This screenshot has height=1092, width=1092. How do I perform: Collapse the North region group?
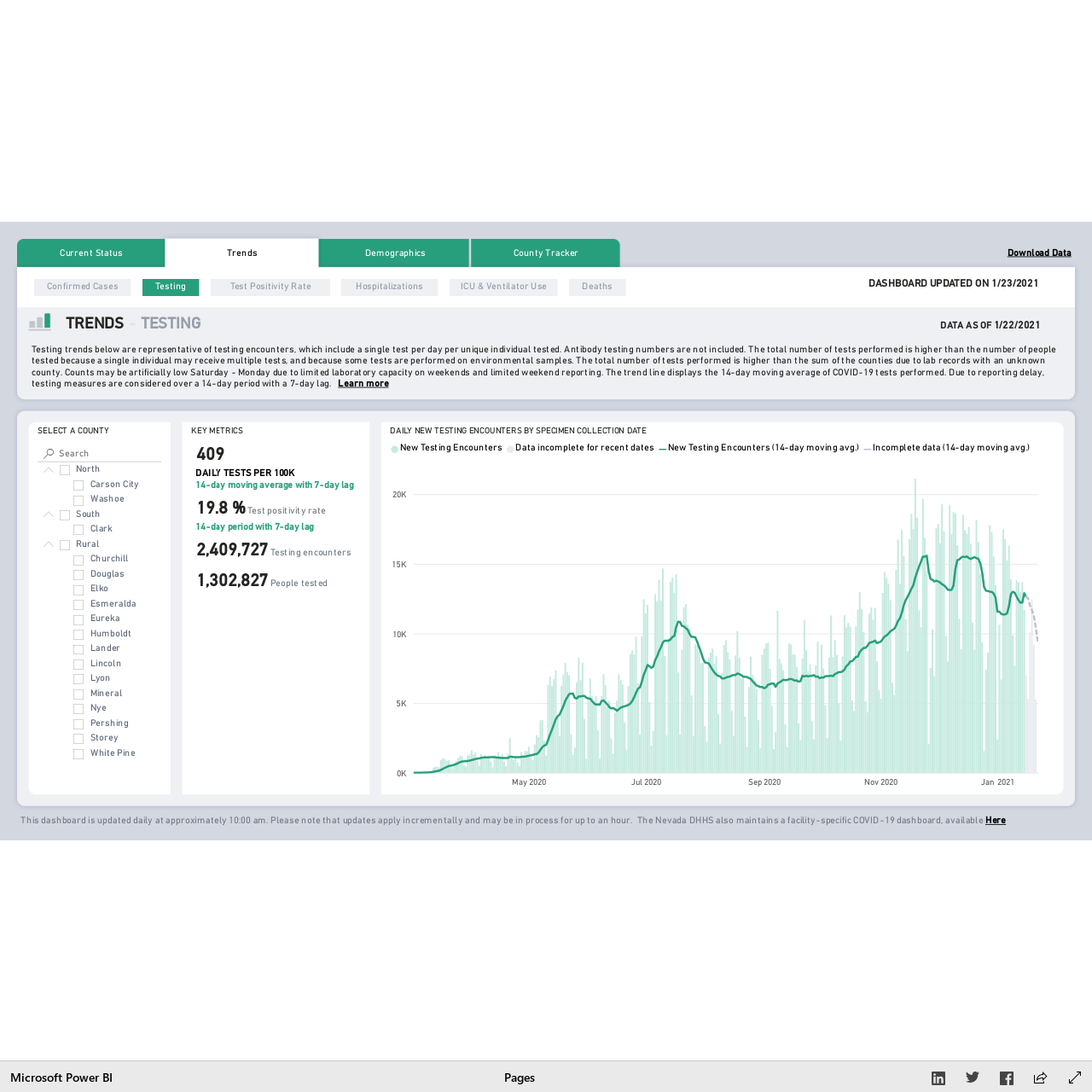click(49, 470)
